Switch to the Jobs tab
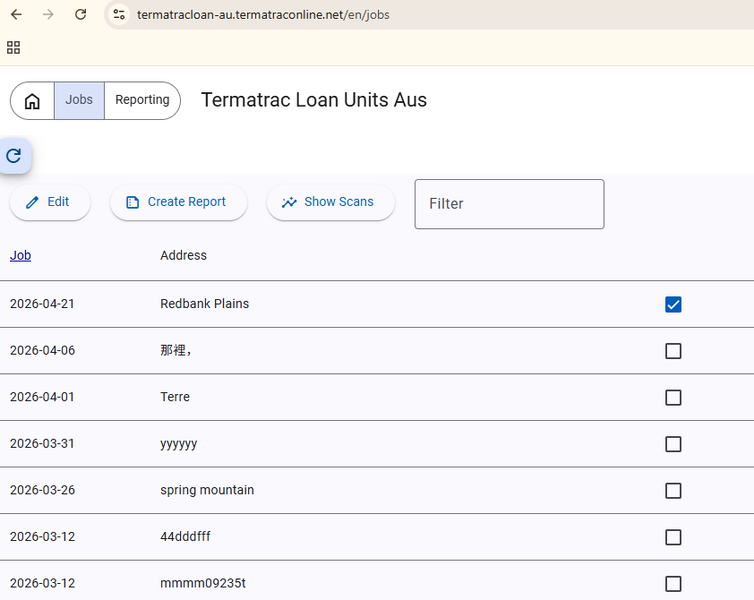Screen dimensions: 754x600 (79, 100)
